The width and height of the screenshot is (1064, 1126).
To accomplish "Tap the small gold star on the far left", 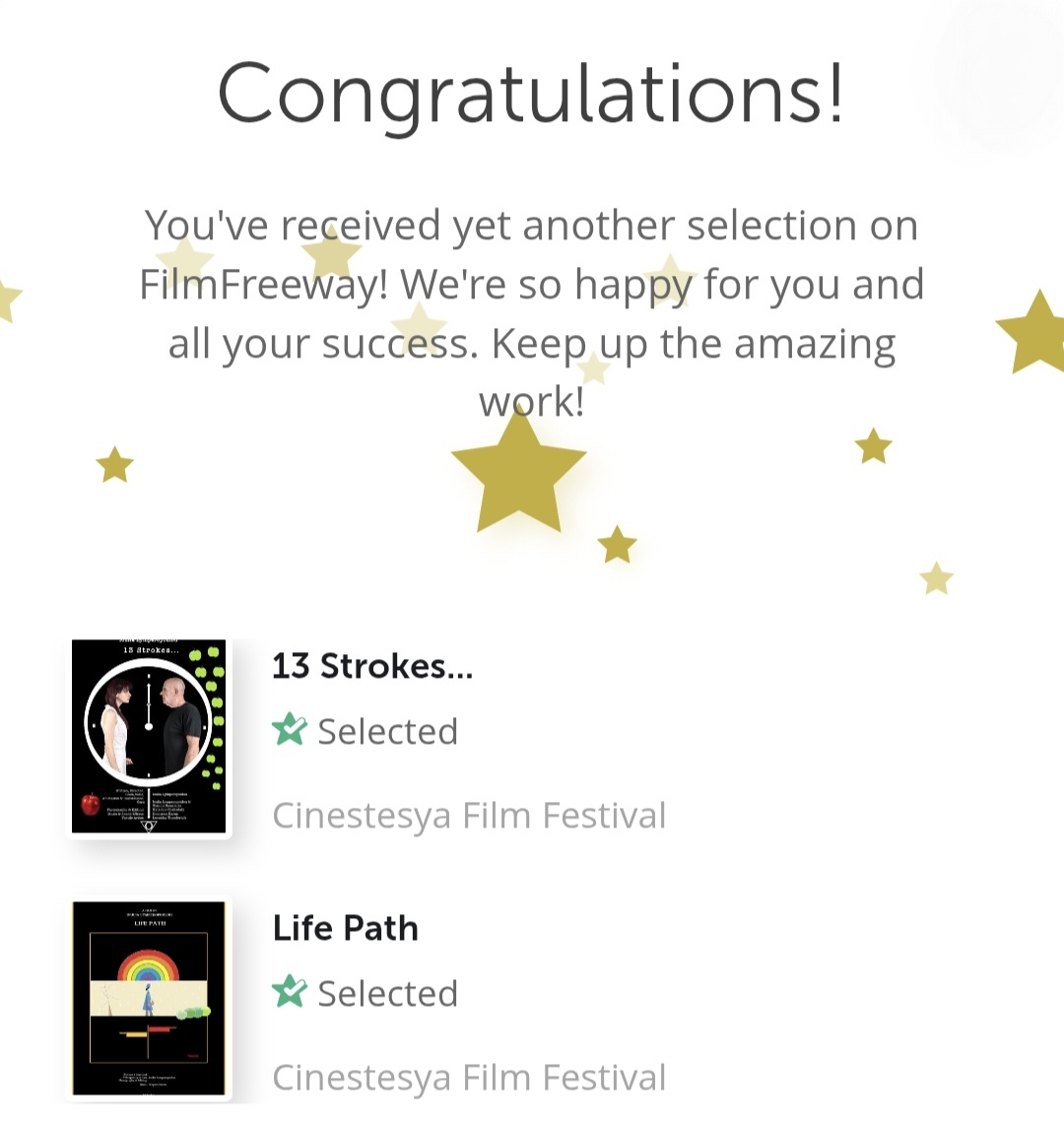I will (115, 464).
